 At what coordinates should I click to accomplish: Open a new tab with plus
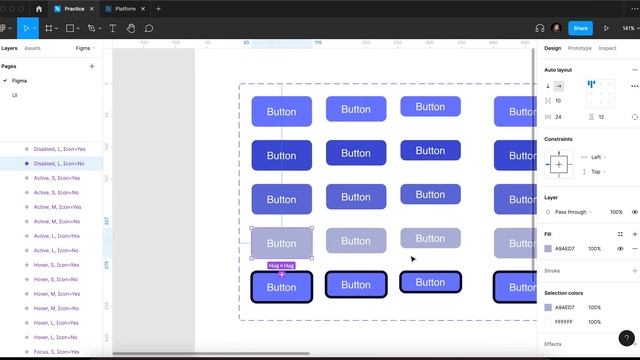pos(158,9)
